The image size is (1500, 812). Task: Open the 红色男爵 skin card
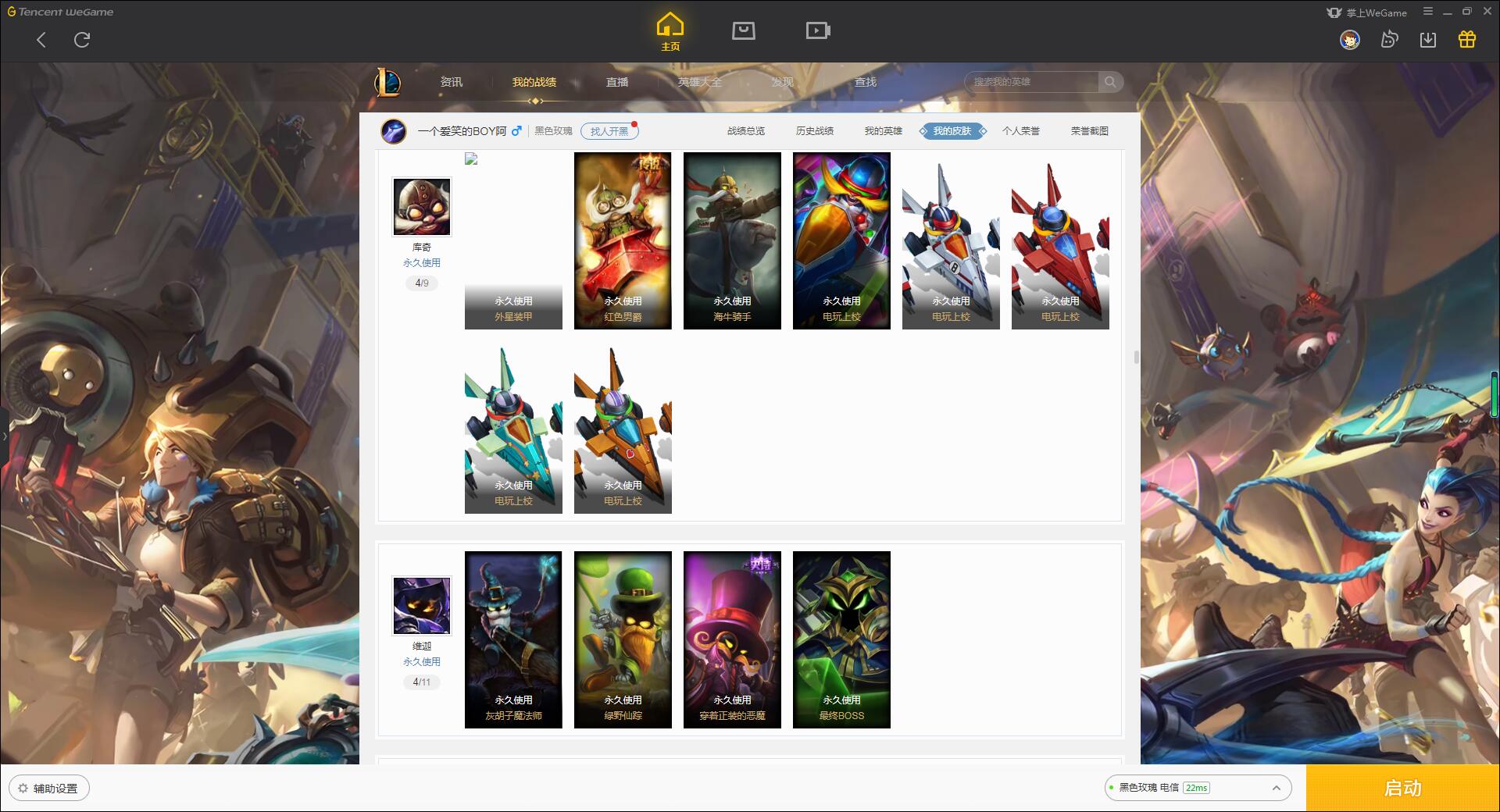point(623,240)
